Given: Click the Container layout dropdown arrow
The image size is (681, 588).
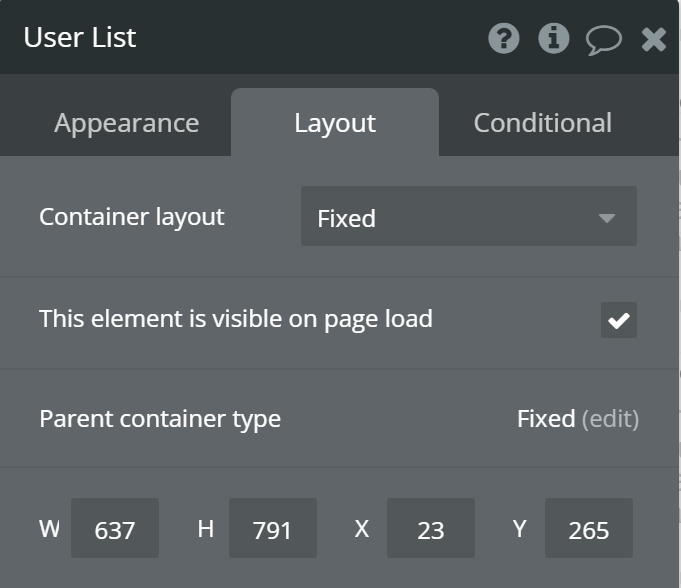Looking at the screenshot, I should (606, 217).
